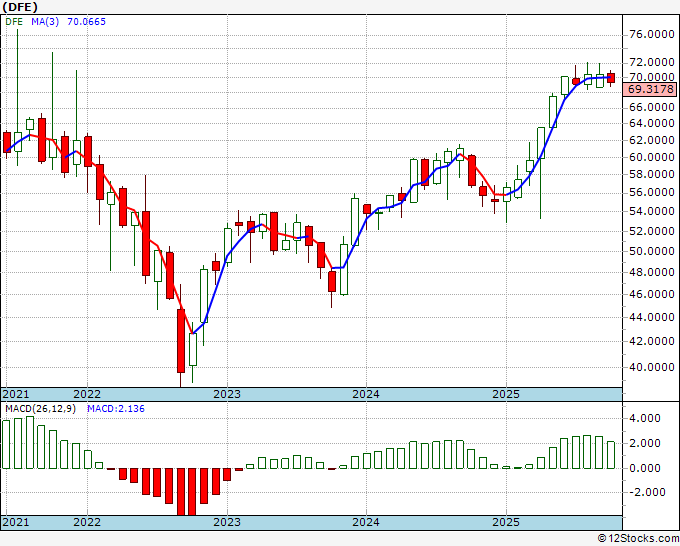This screenshot has height=546, width=680.
Task: Click 2022 on the price chart timeline
Action: click(87, 394)
